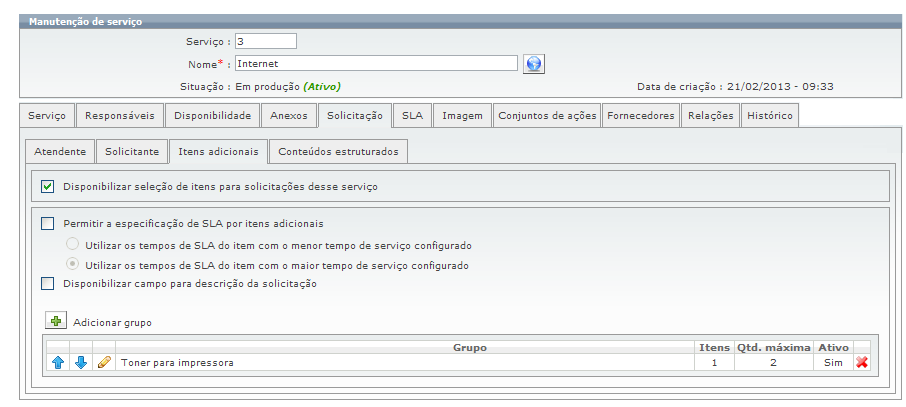Click the green plus Adicionar grupo icon
Image resolution: width=906 pixels, height=407 pixels.
click(56, 321)
